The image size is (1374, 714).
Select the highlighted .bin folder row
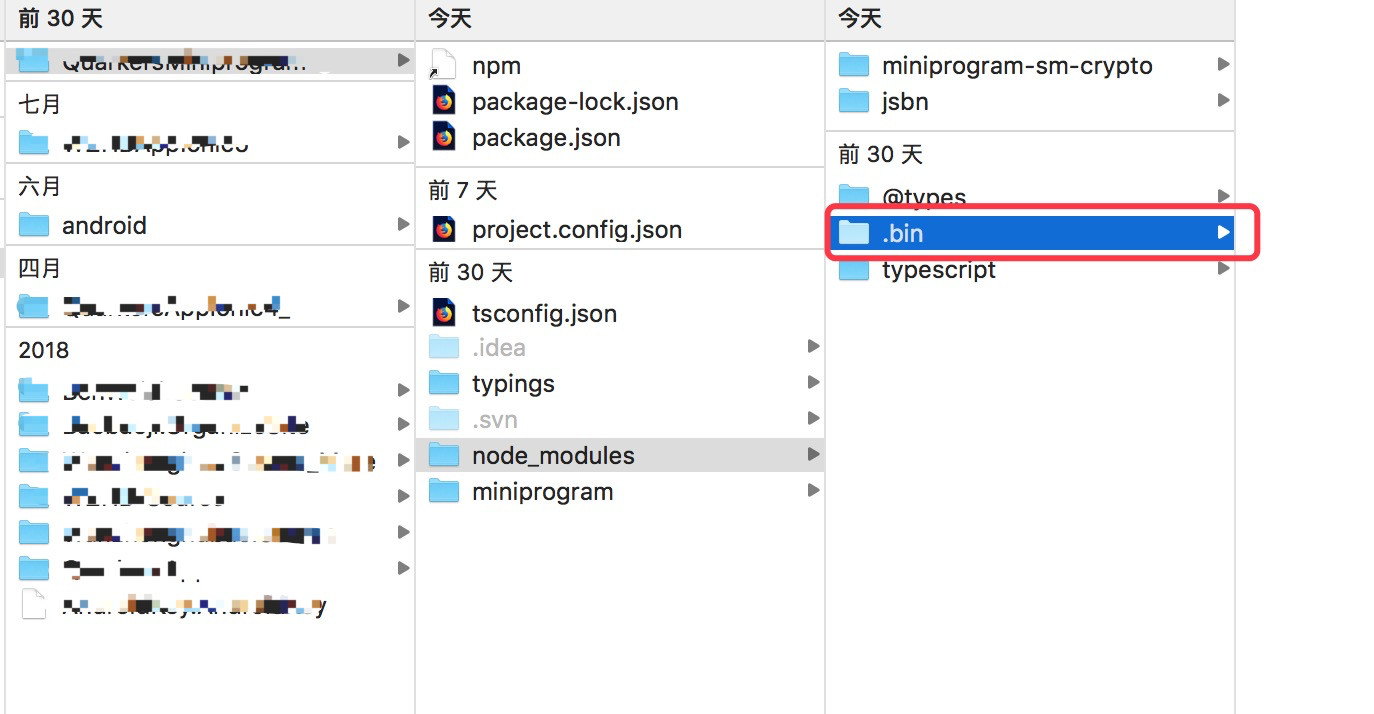1032,233
